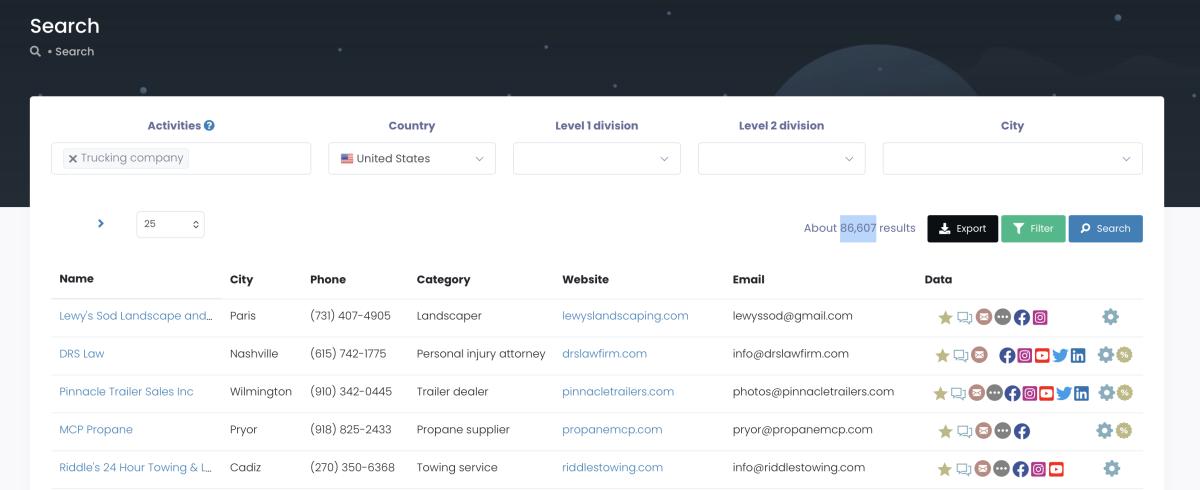
Task: Click the LinkedIn icon for DRS Law
Action: coord(1079,355)
